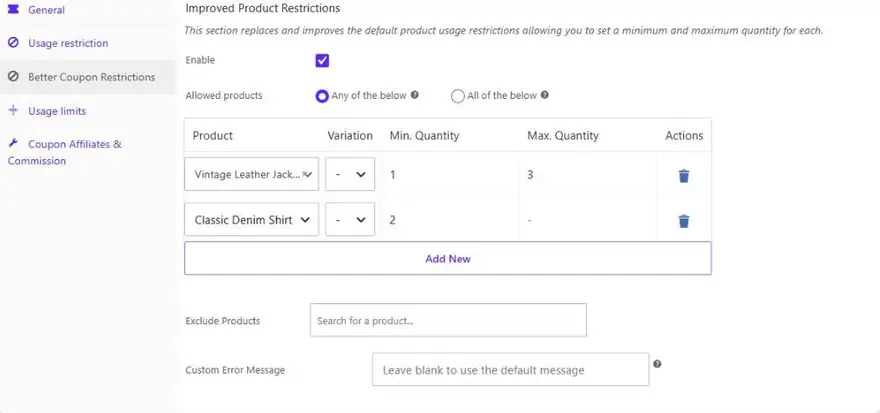This screenshot has height=413, width=880.
Task: Click Min. Quantity value 2
Action: click(x=393, y=220)
